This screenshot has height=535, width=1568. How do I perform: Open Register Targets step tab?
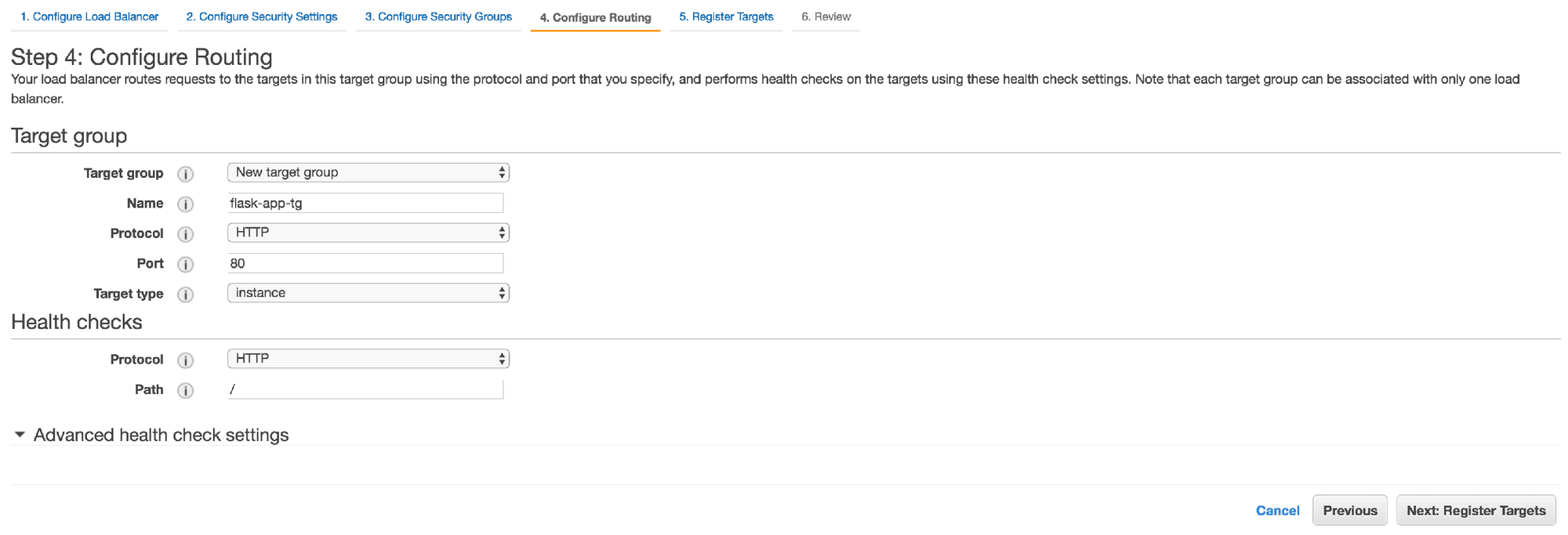[x=726, y=16]
